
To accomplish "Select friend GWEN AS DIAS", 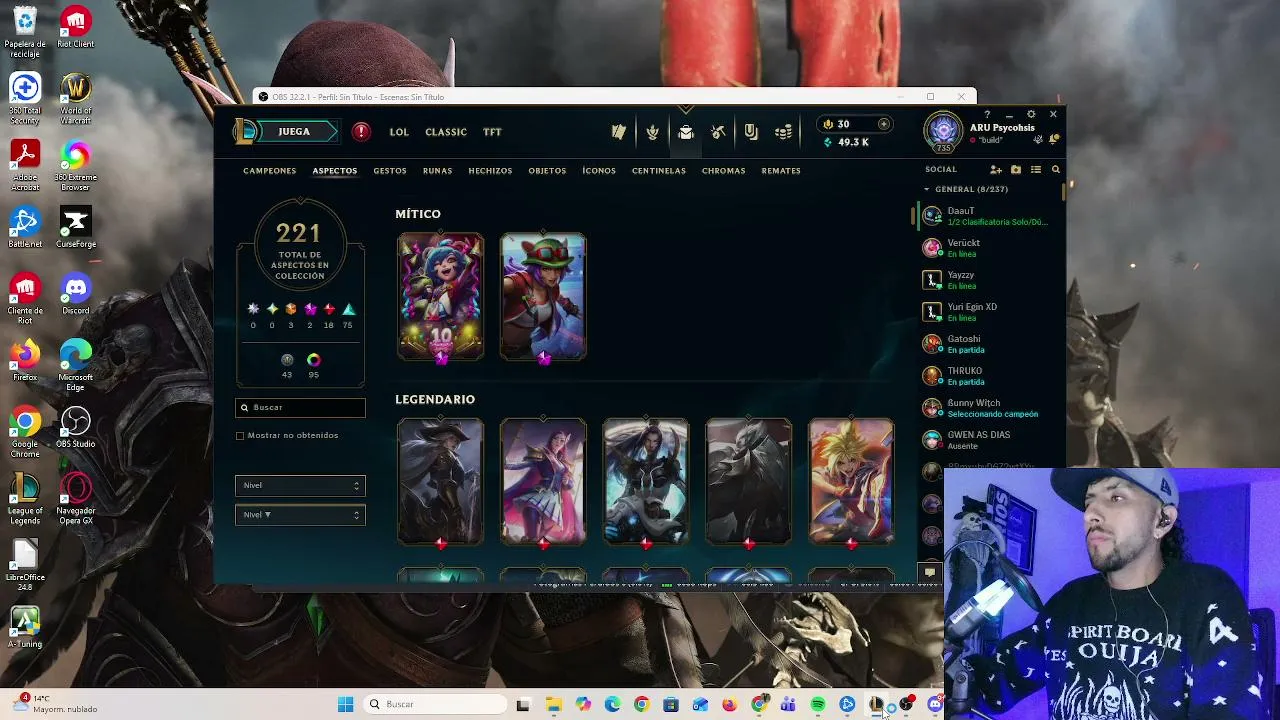I will tap(988, 440).
